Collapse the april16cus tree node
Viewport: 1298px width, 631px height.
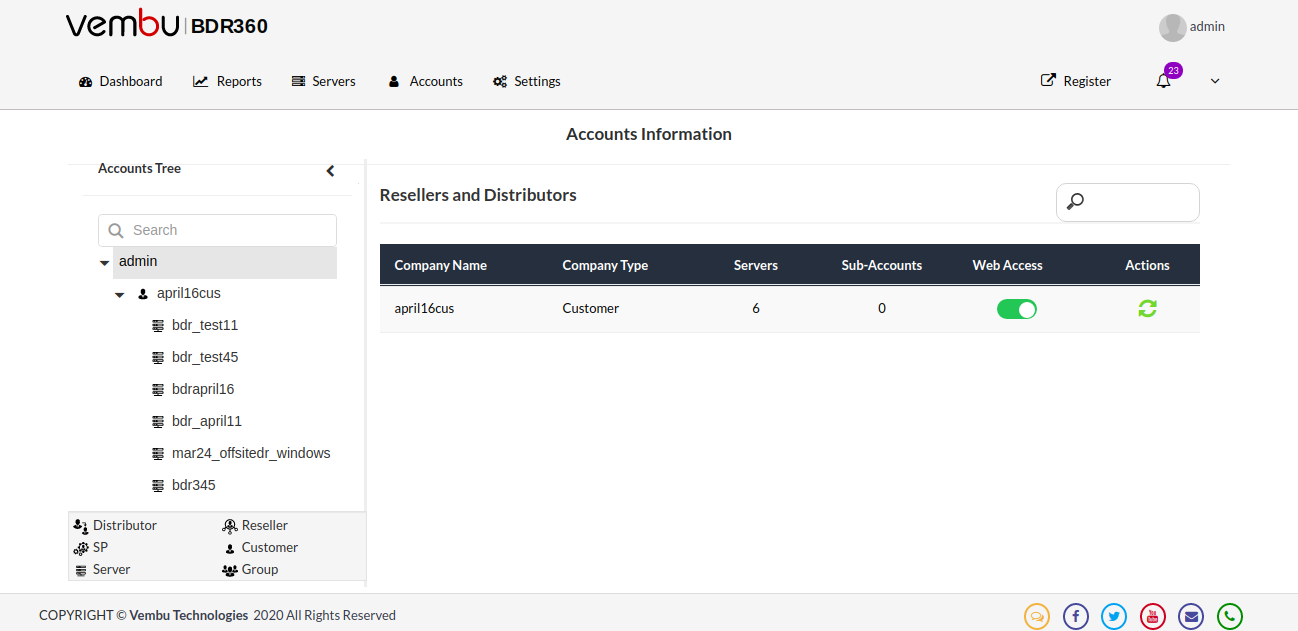(x=119, y=295)
